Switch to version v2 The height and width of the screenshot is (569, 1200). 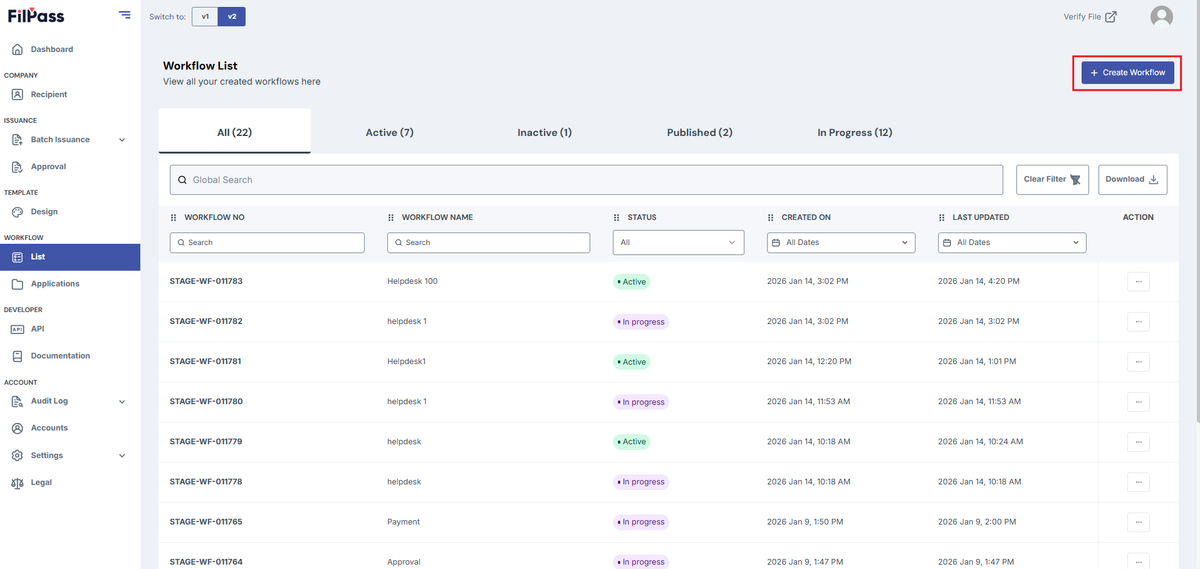coord(232,16)
